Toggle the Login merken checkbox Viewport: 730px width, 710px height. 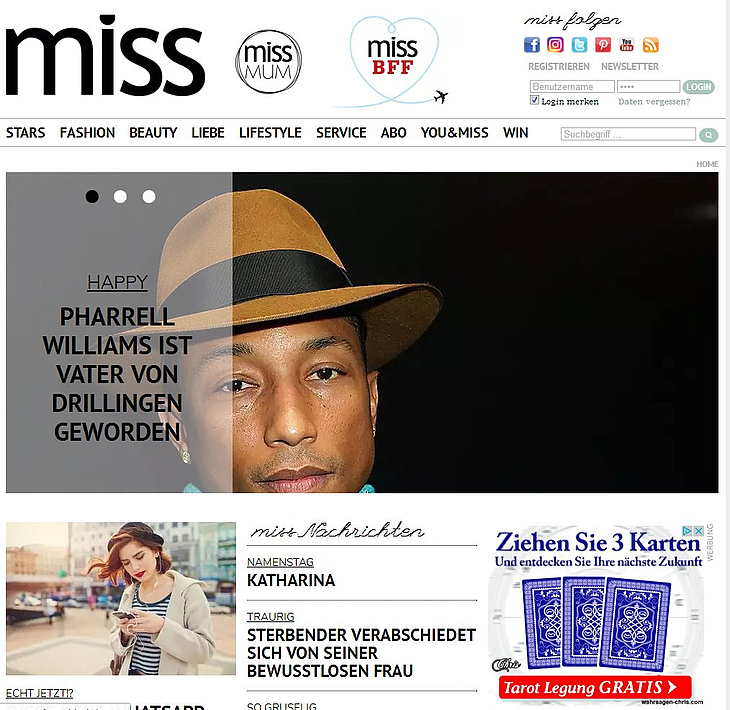click(x=534, y=100)
